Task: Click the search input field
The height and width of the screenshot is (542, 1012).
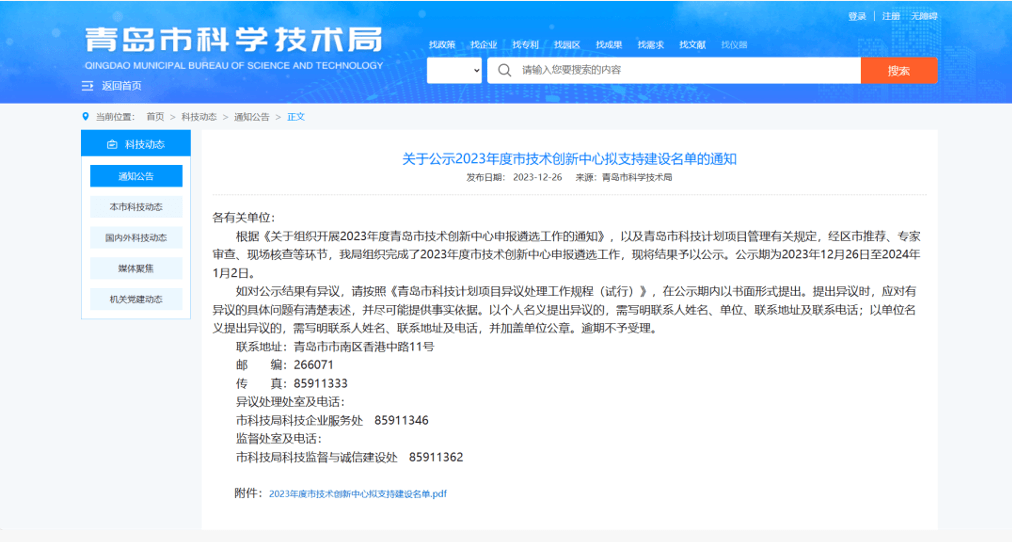Action: pos(674,70)
